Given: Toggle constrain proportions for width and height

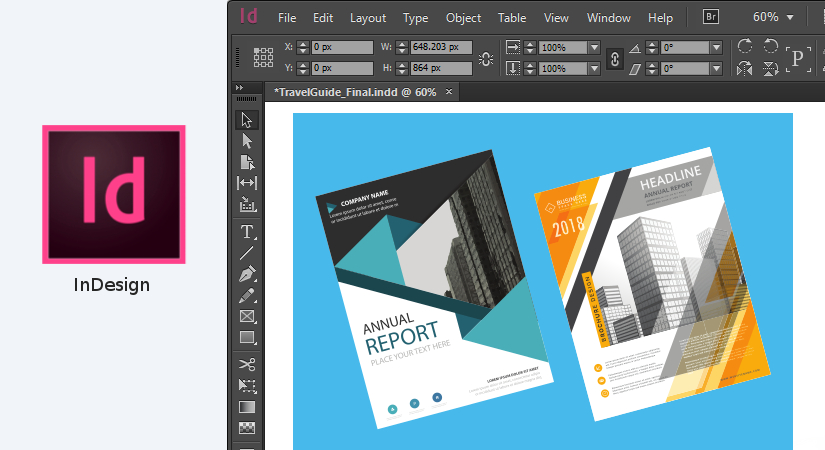Looking at the screenshot, I should (486, 58).
